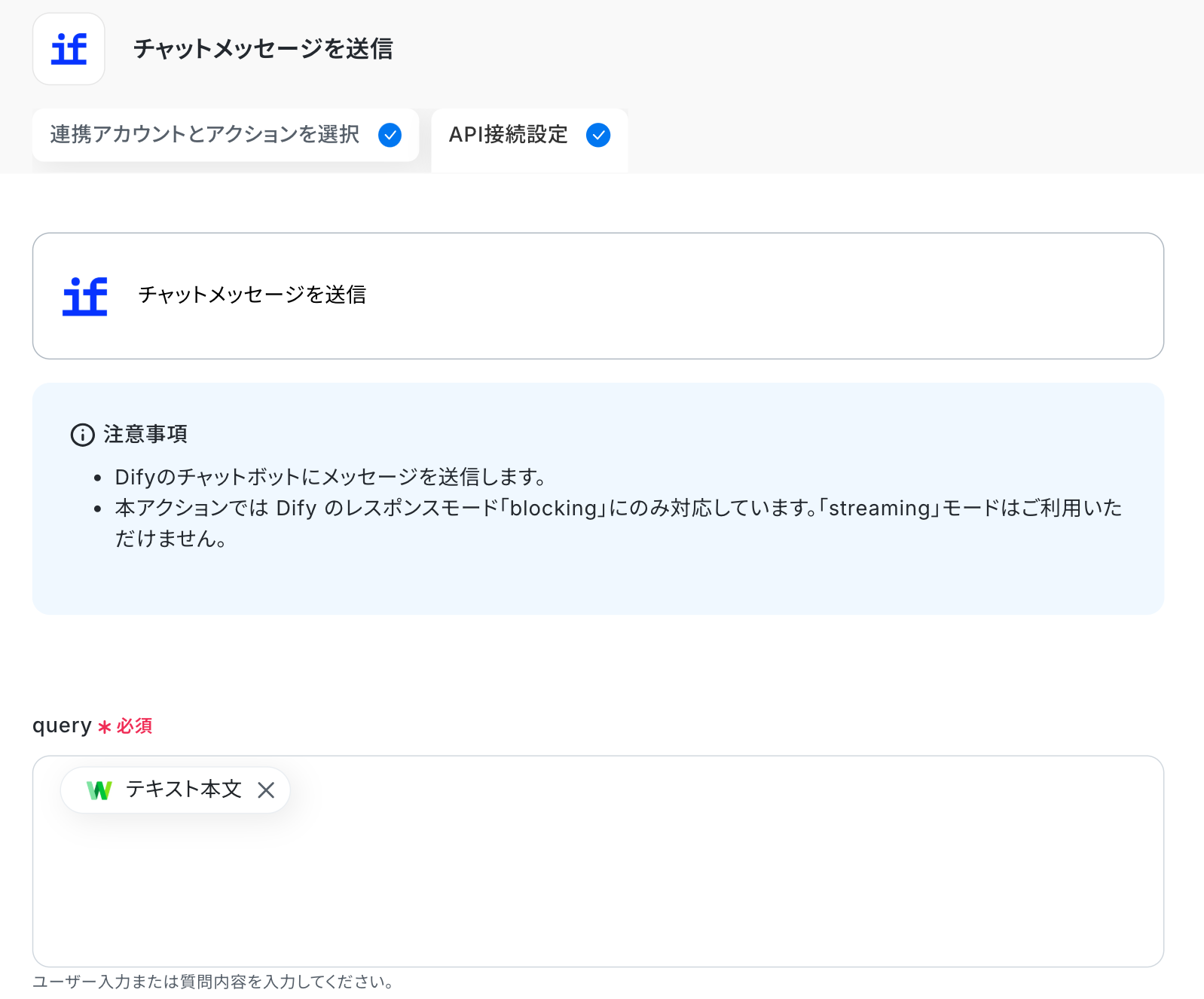
Task: Click the page heading チャットメッセージを送信
Action: pyautogui.click(x=263, y=49)
